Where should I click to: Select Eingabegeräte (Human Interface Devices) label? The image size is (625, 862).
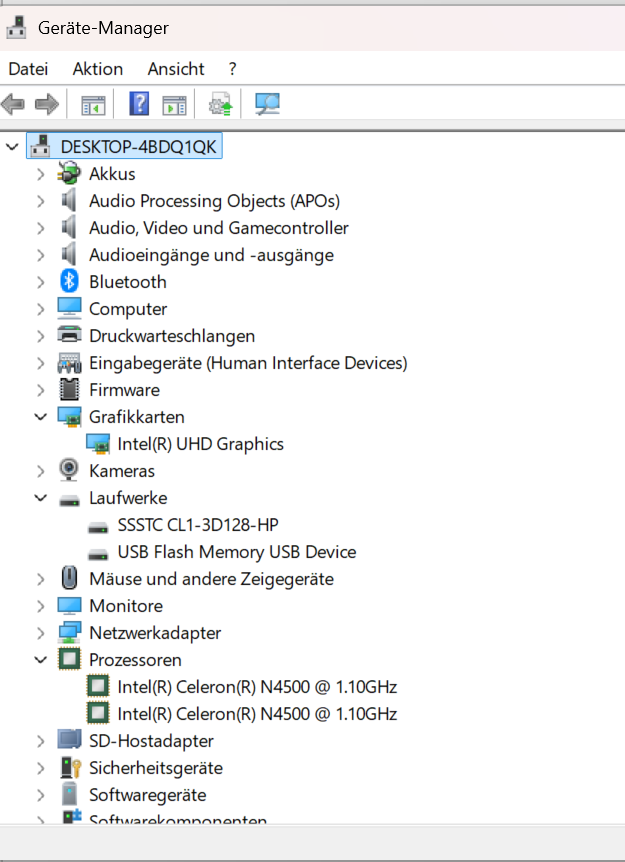click(248, 363)
